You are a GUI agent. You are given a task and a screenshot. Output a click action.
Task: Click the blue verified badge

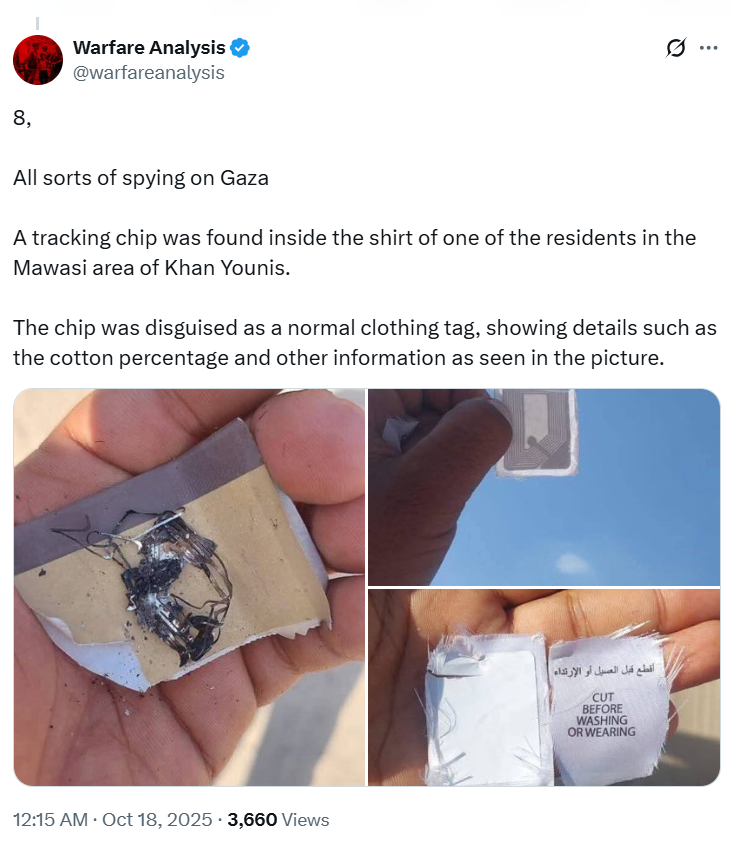240,48
